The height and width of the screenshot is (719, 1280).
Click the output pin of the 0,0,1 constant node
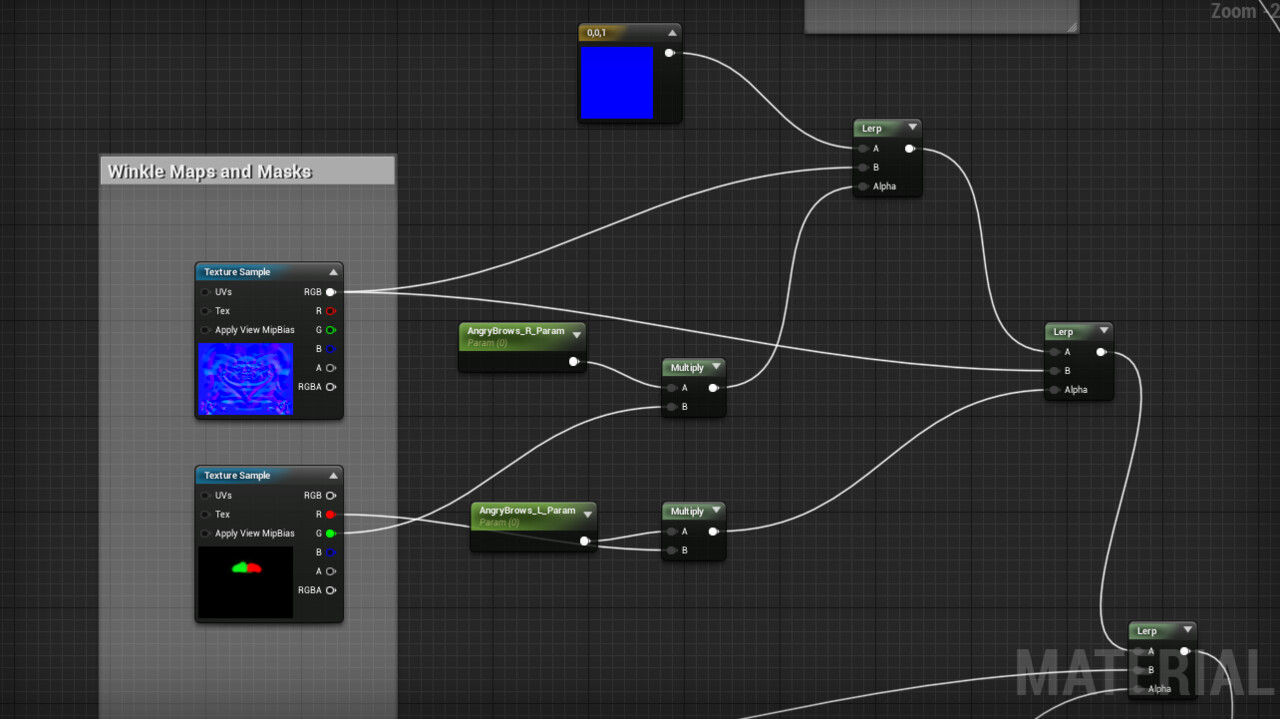[x=668, y=53]
